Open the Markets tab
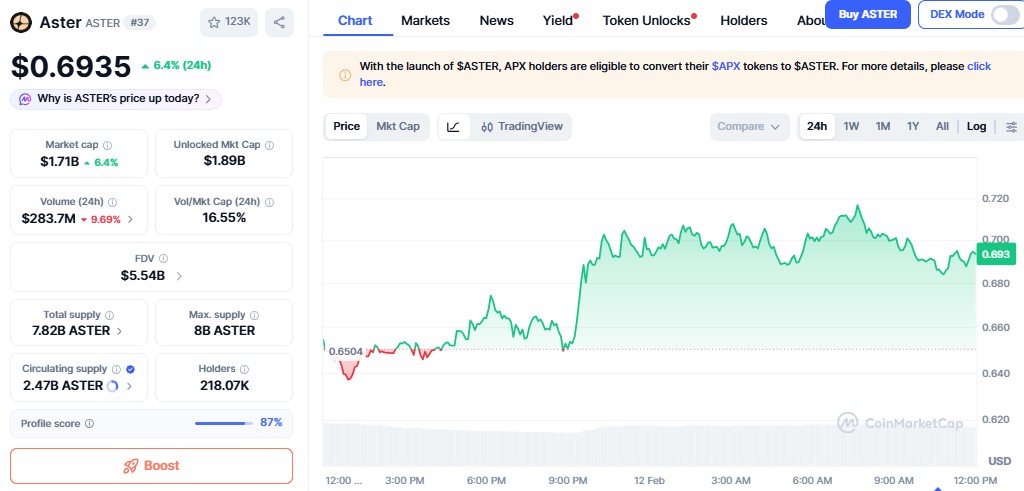1024x491 pixels. coord(425,20)
